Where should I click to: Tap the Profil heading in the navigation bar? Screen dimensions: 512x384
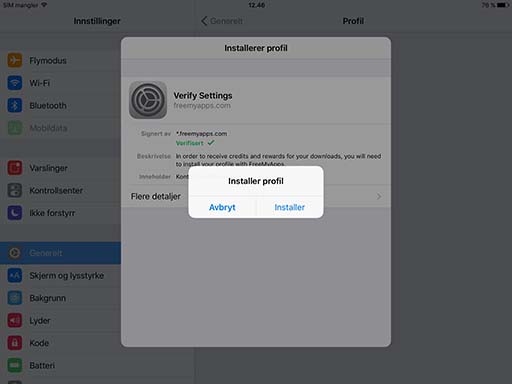point(353,21)
